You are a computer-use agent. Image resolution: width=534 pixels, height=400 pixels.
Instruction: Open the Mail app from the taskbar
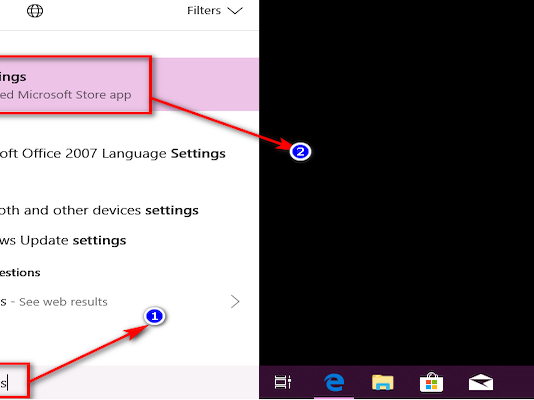click(x=481, y=382)
